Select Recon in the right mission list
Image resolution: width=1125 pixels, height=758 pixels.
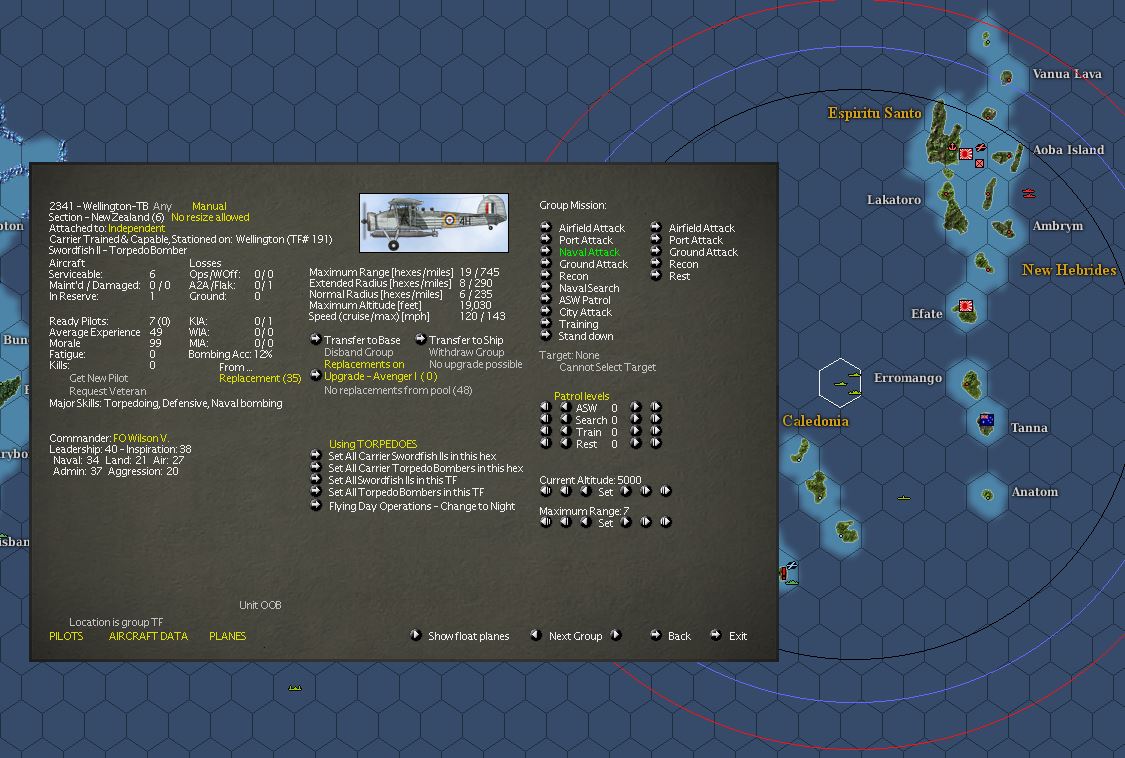[x=683, y=265]
